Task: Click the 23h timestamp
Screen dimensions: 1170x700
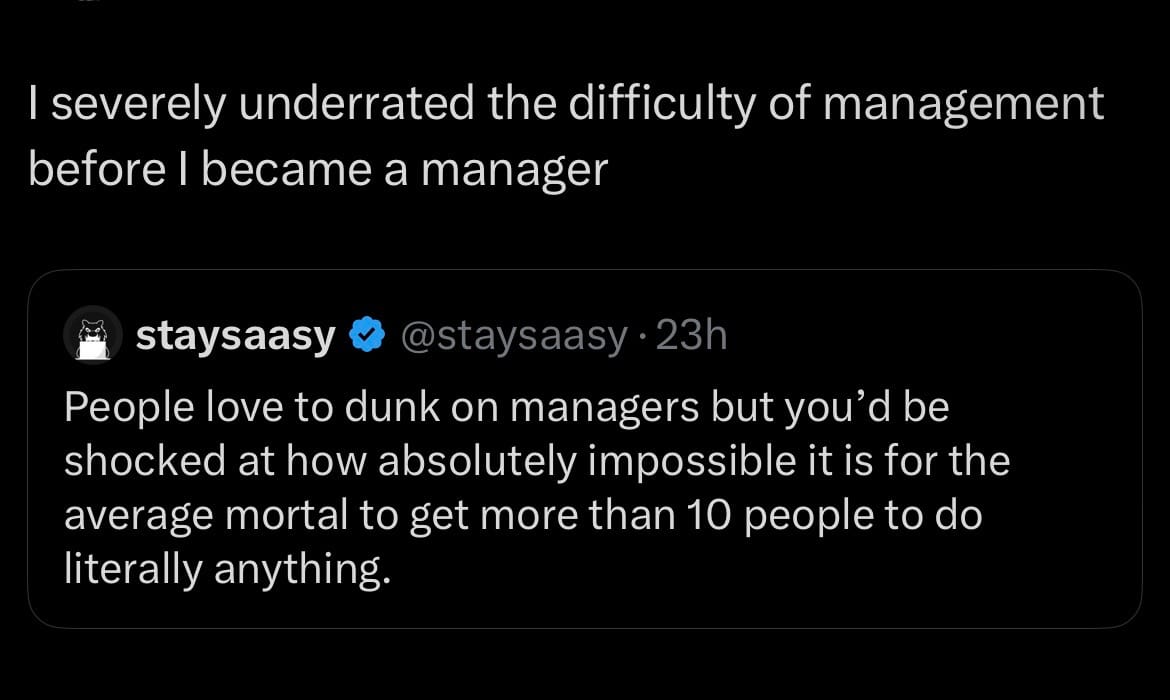Action: tap(691, 336)
